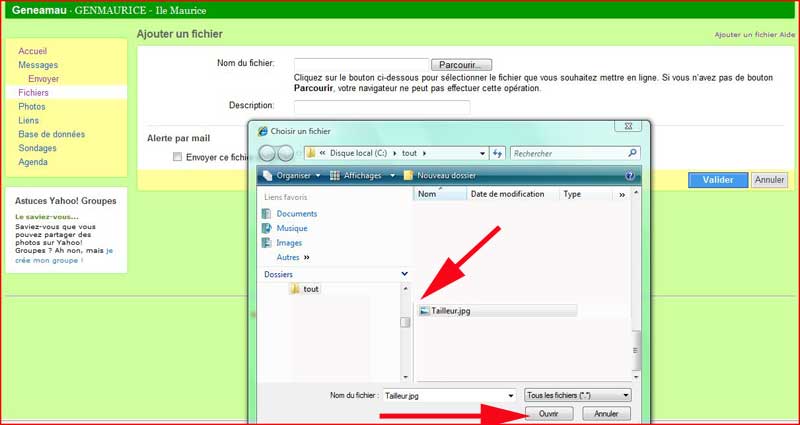Click the forward navigation arrow in file dialog
The height and width of the screenshot is (425, 800).
point(285,153)
